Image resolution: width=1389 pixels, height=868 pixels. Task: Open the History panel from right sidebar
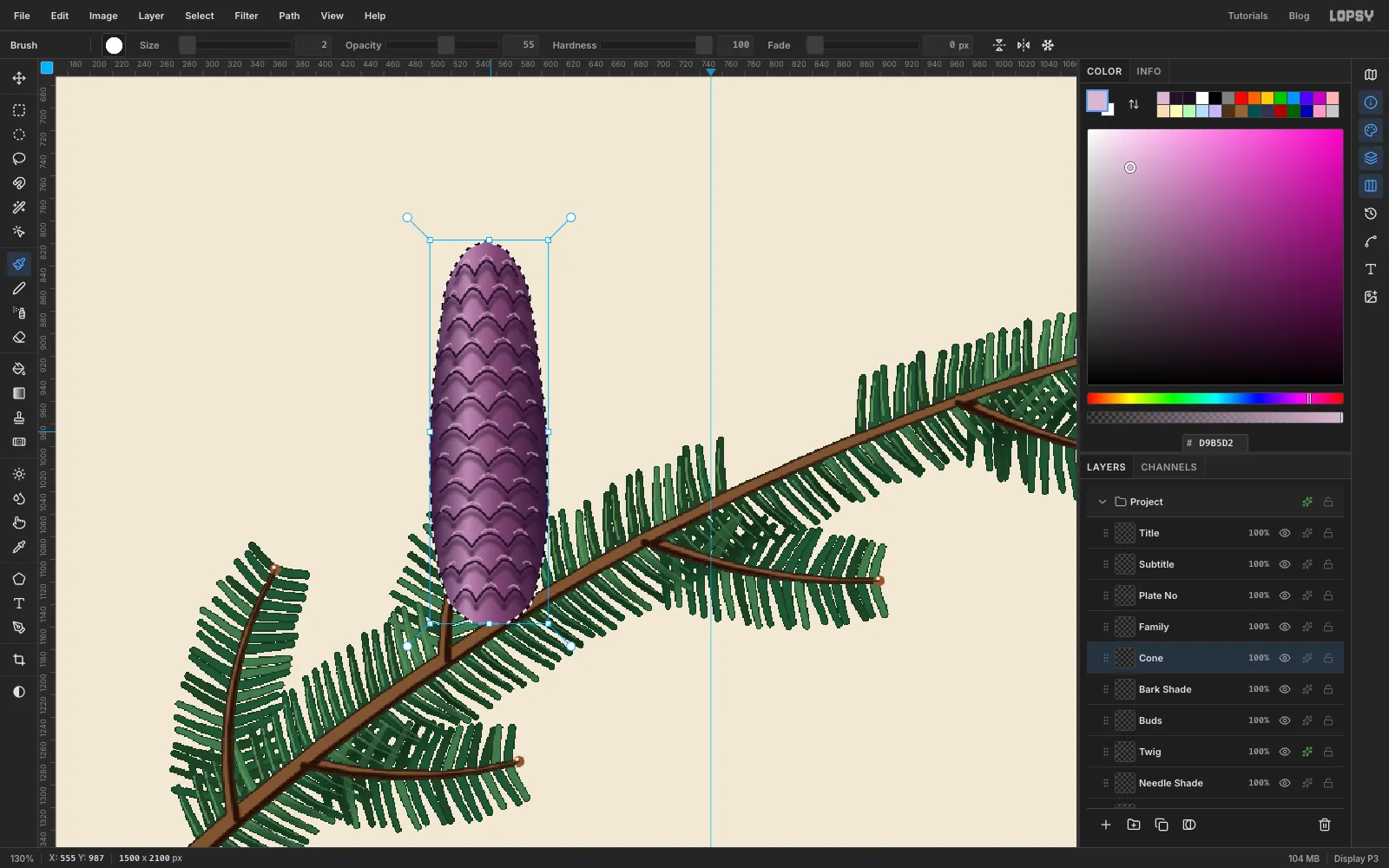tap(1371, 214)
